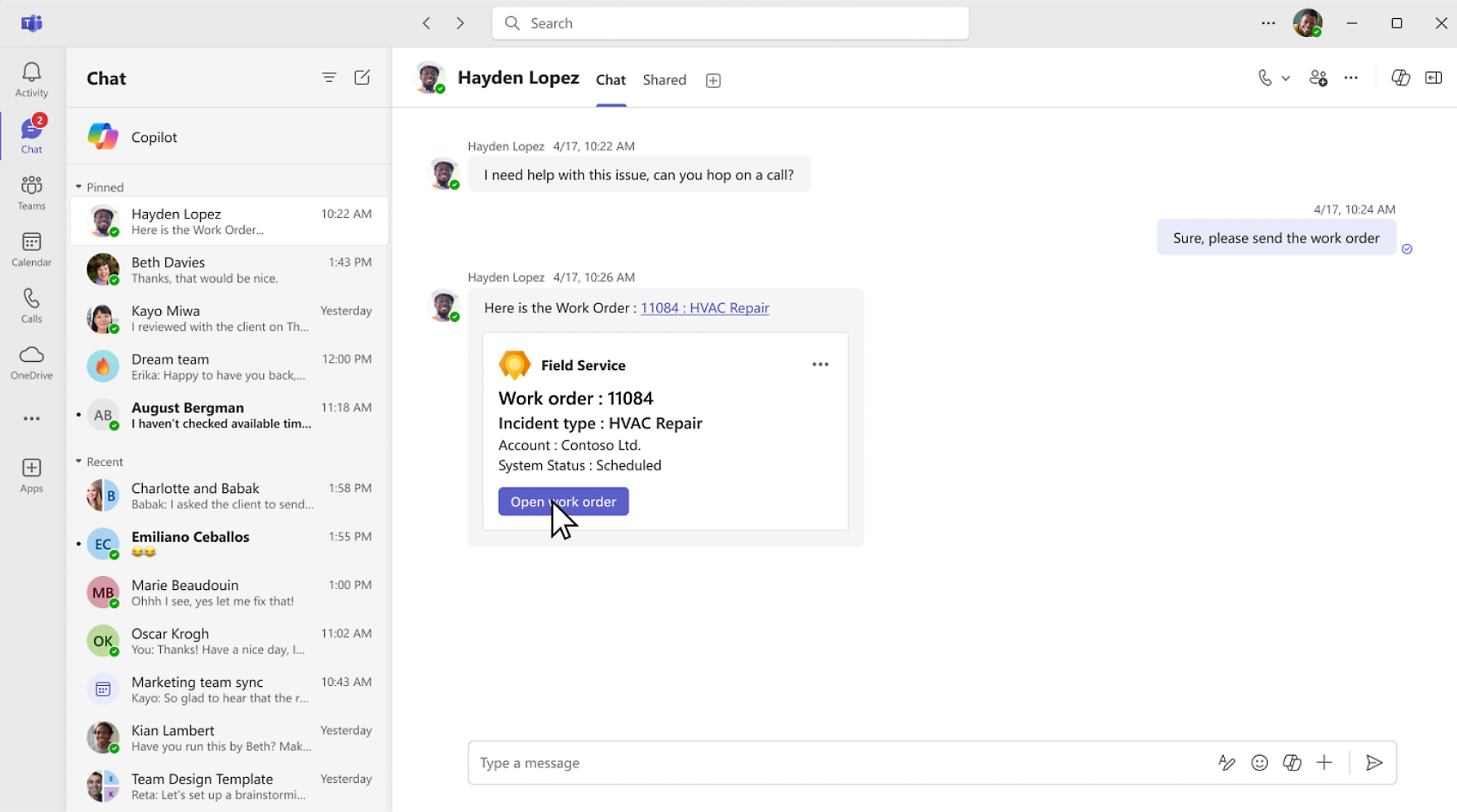Open work order 11084 HVAC Repair link
Image resolution: width=1457 pixels, height=812 pixels.
703,307
